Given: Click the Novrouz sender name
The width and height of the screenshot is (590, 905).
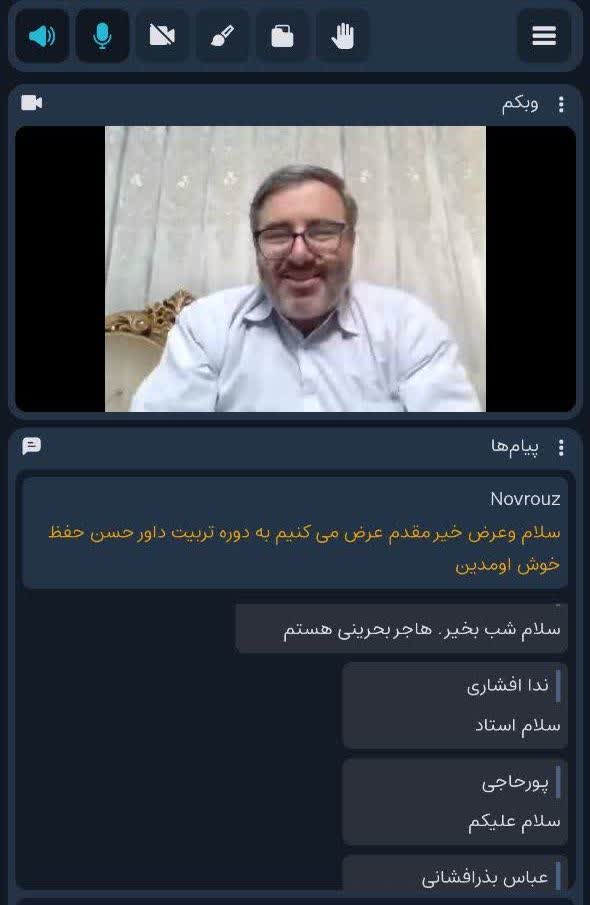Looking at the screenshot, I should [525, 499].
